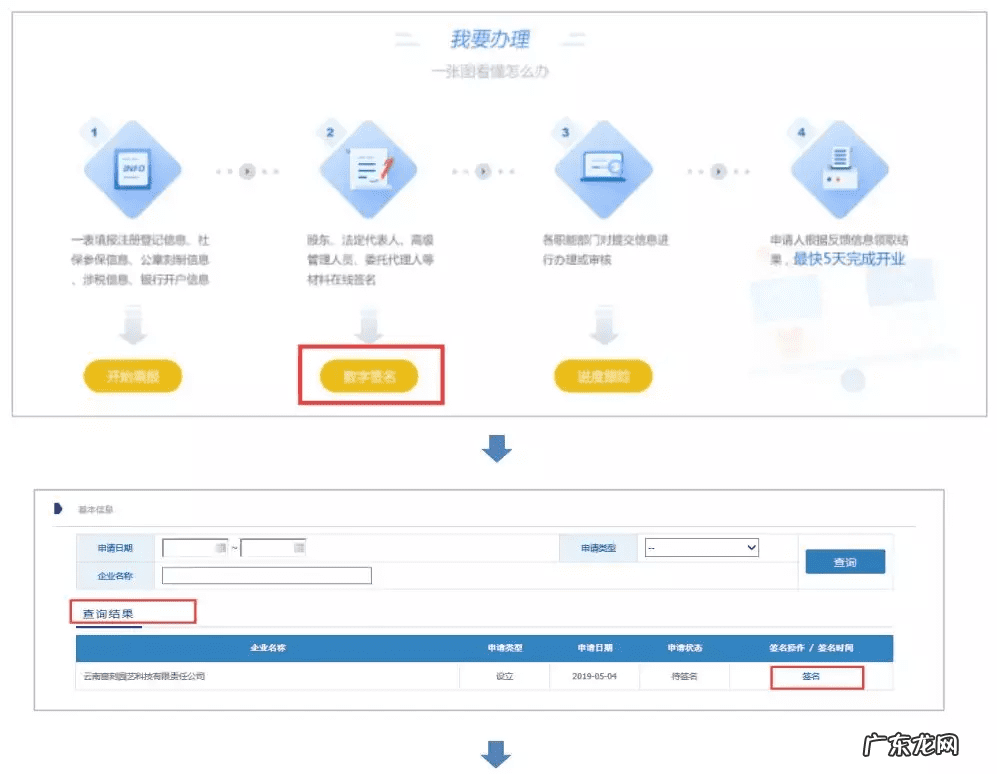Click the 开始填报 button
The width and height of the screenshot is (997, 774).
[132, 377]
